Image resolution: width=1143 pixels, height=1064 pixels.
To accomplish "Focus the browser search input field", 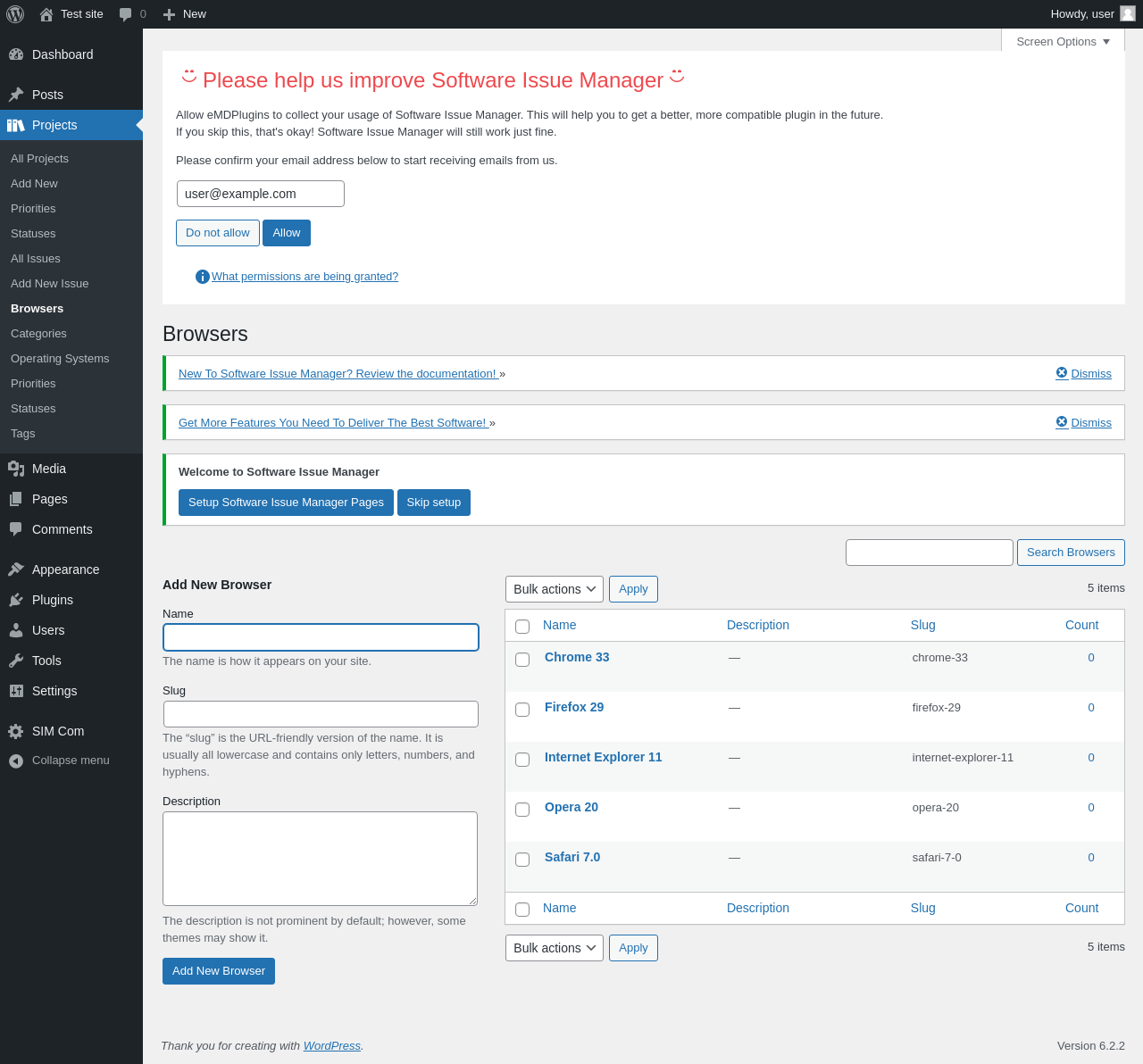I will (930, 553).
